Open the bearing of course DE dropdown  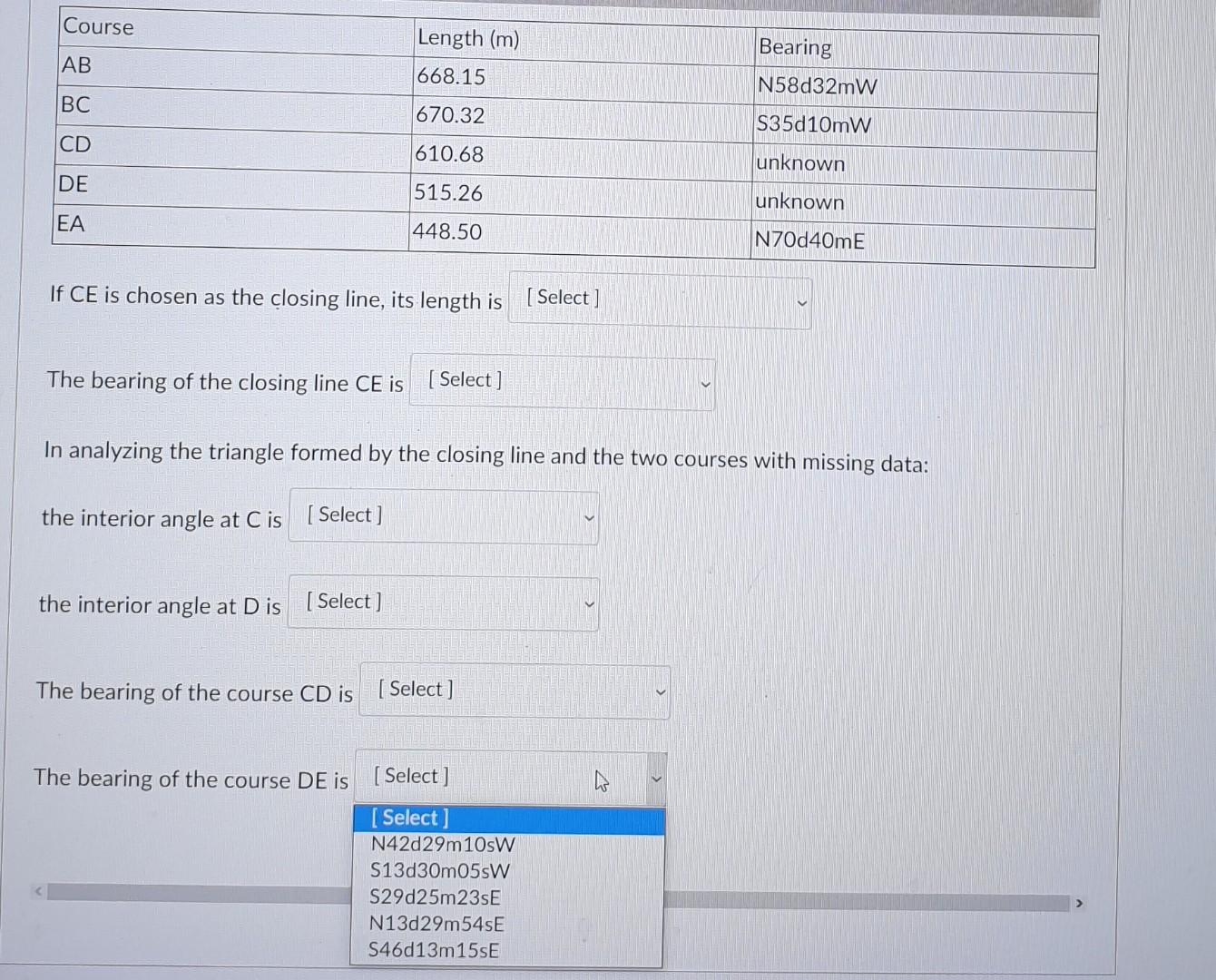click(x=510, y=777)
